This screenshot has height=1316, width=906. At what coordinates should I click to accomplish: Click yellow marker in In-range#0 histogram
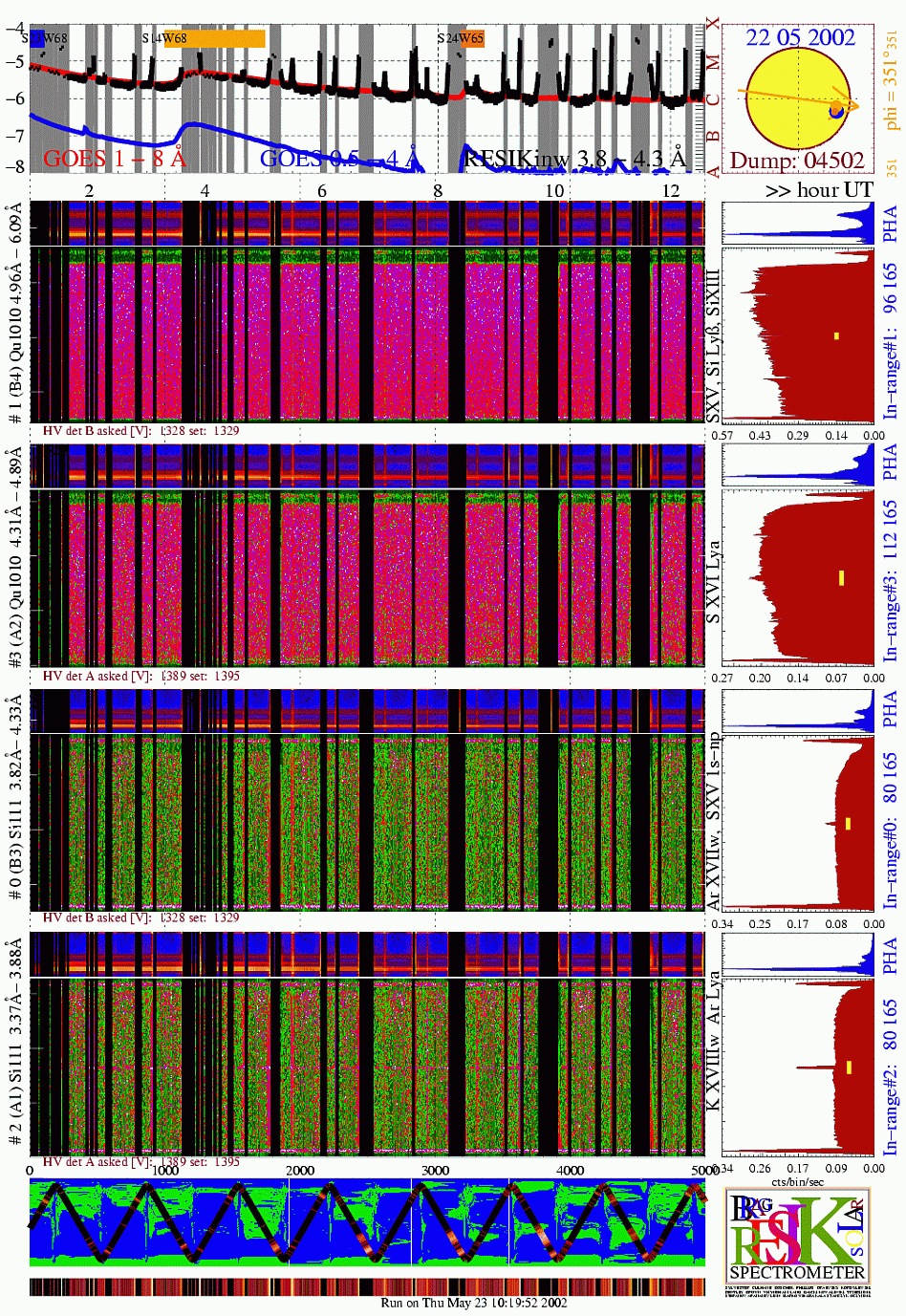point(847,824)
